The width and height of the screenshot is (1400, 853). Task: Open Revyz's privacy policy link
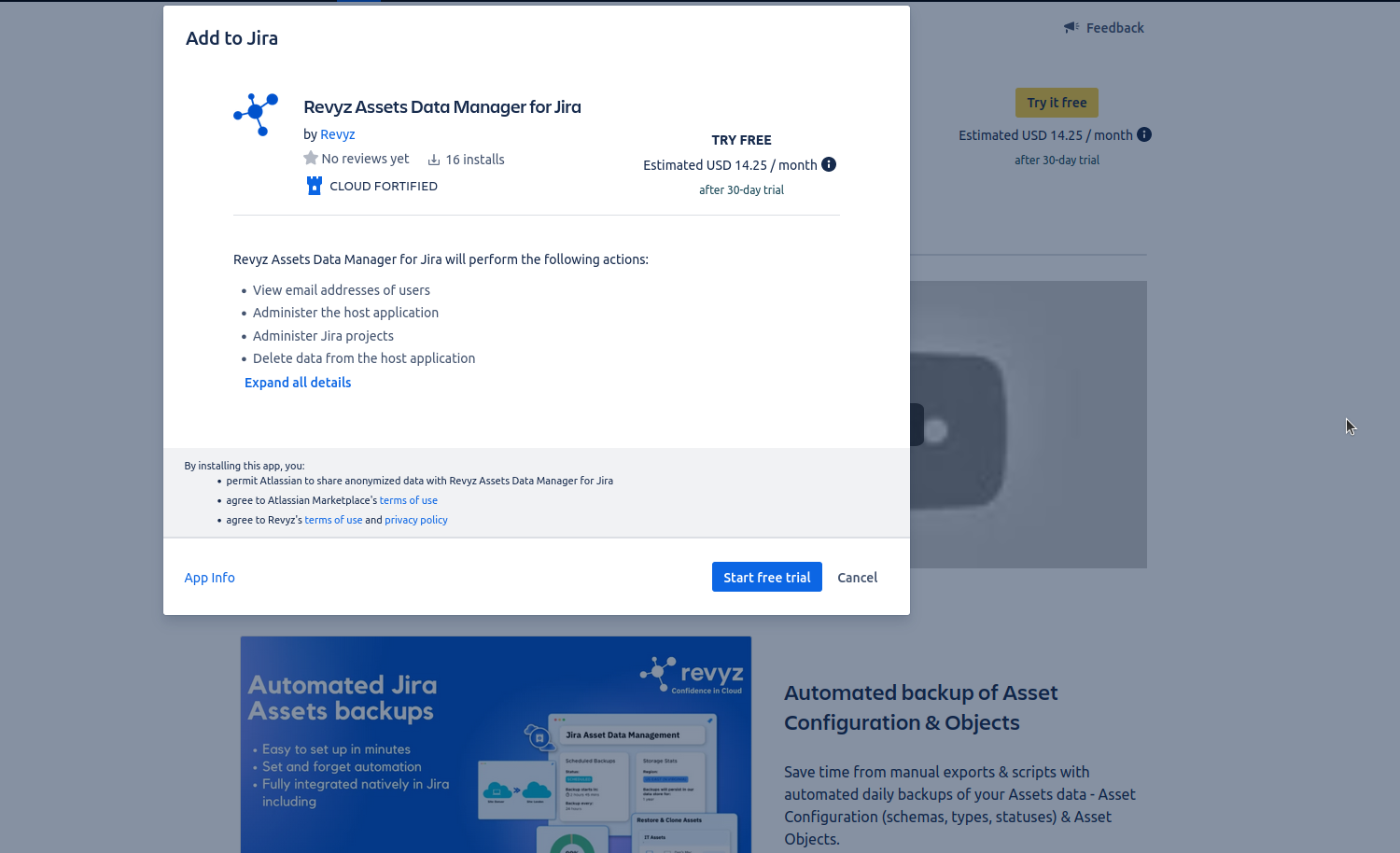point(416,520)
